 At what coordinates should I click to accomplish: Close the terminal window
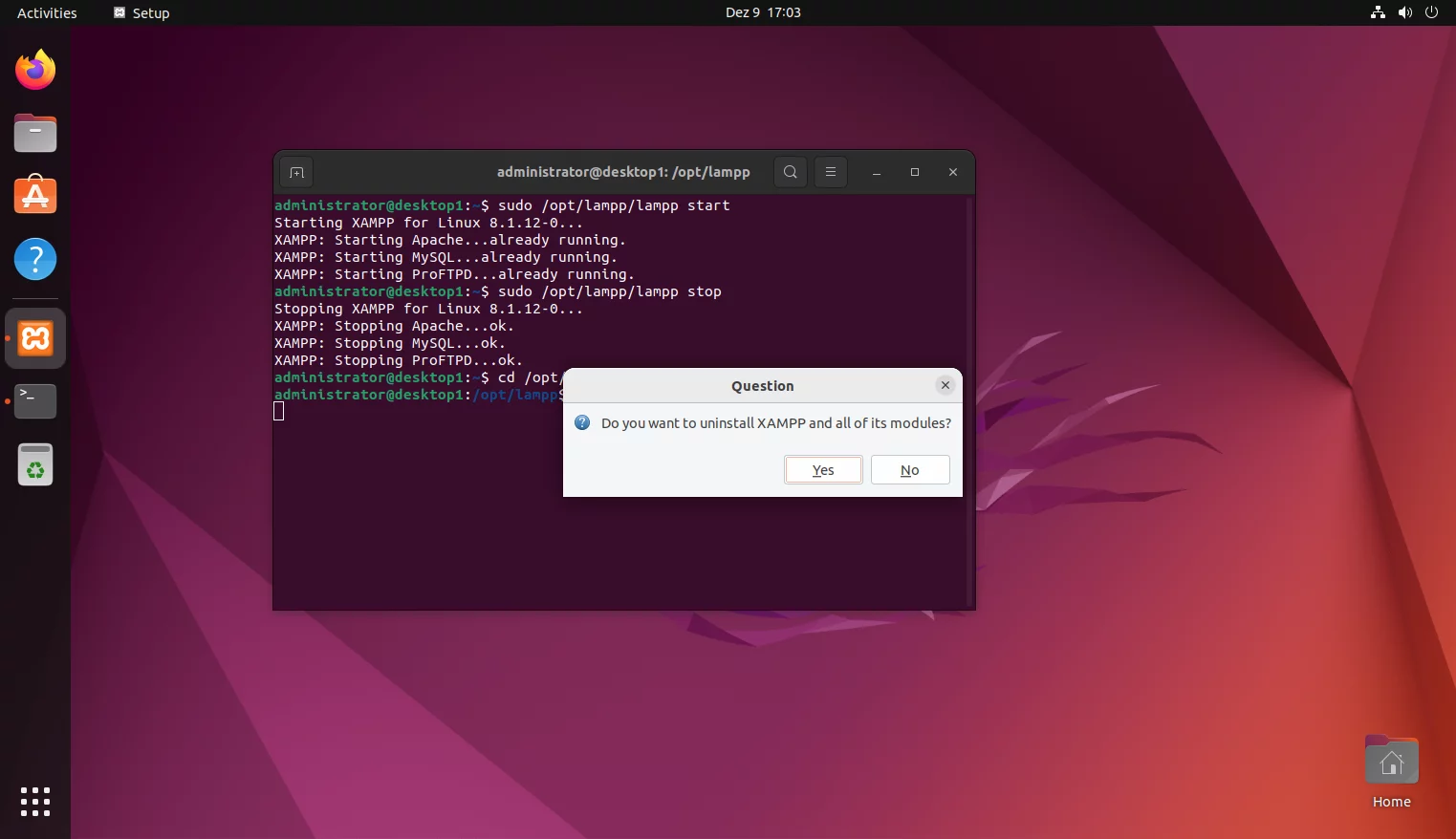point(953,172)
